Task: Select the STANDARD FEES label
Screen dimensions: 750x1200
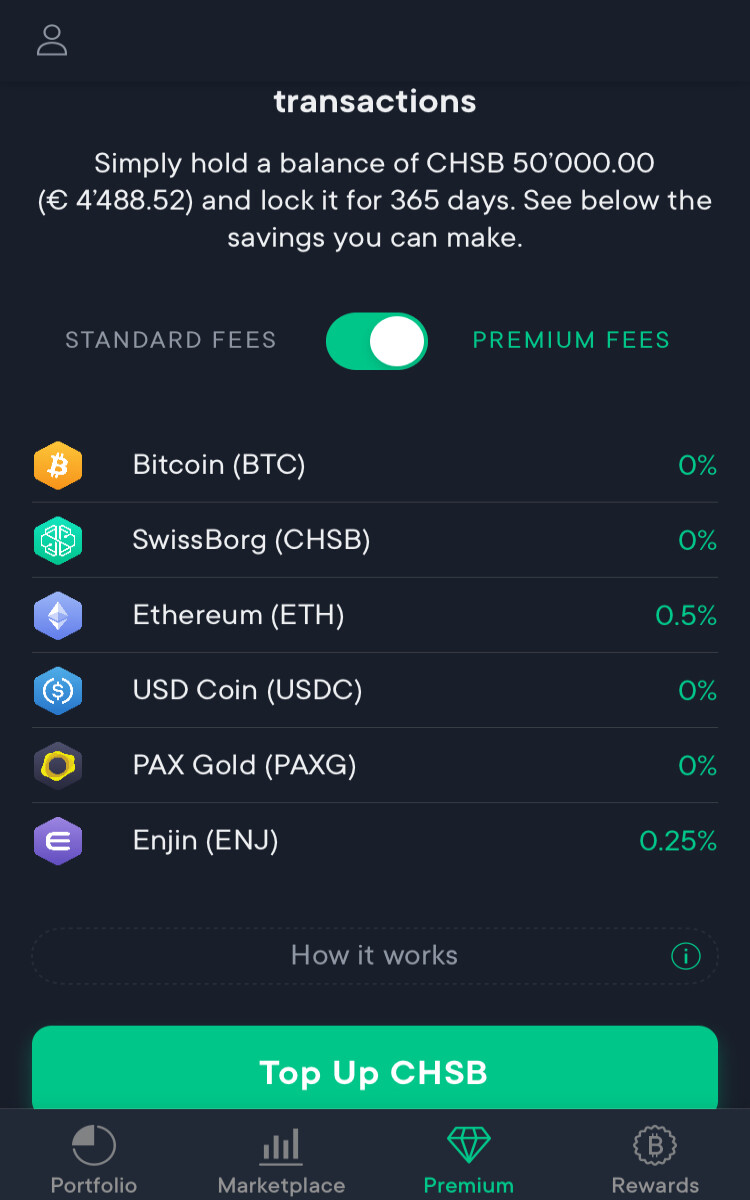Action: [x=171, y=340]
